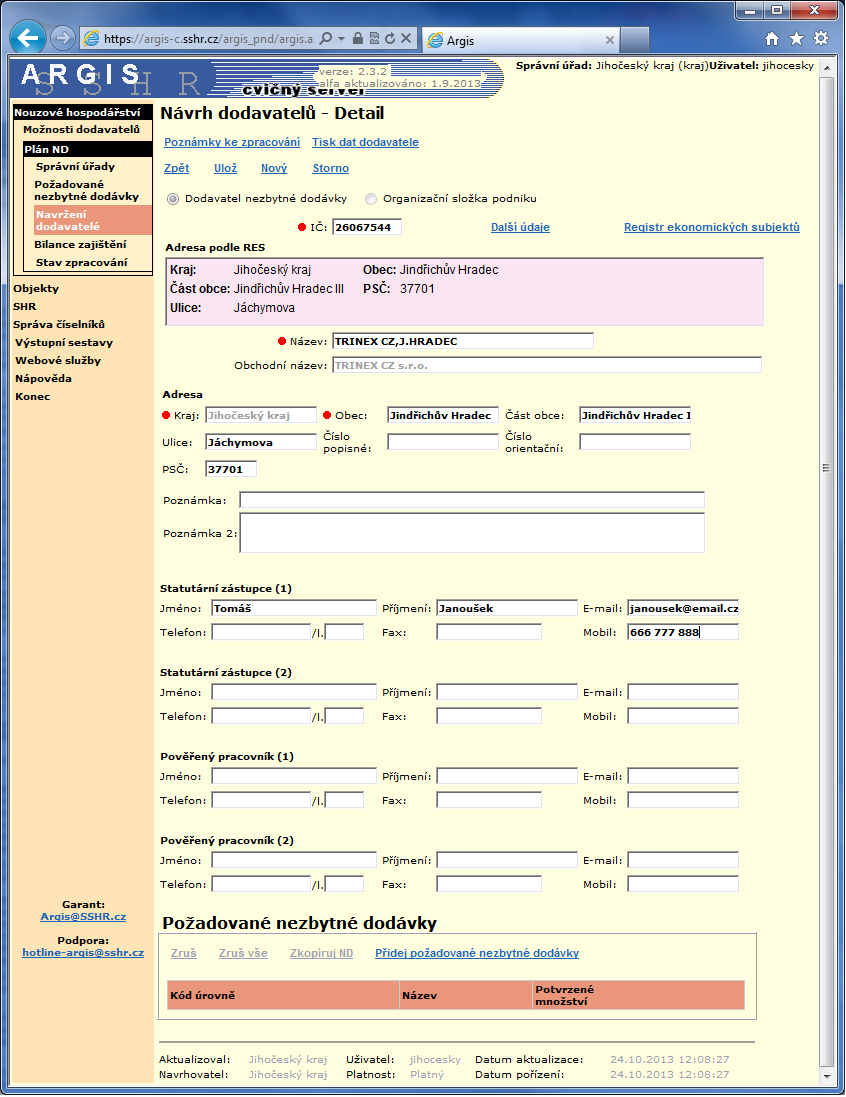846x1097 pixels.
Task: Click the security lock icon in address bar
Action: click(x=358, y=38)
